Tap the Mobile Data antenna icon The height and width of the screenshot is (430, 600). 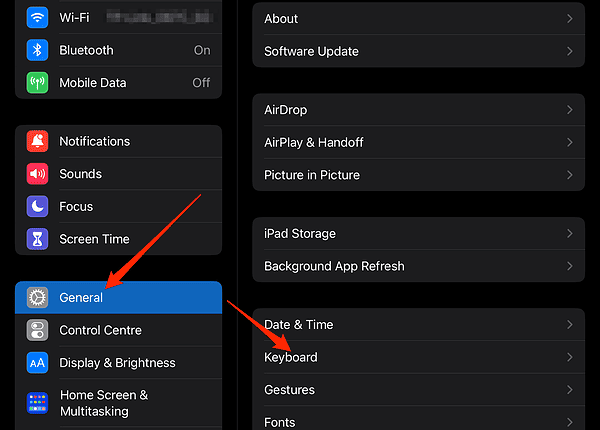click(38, 83)
